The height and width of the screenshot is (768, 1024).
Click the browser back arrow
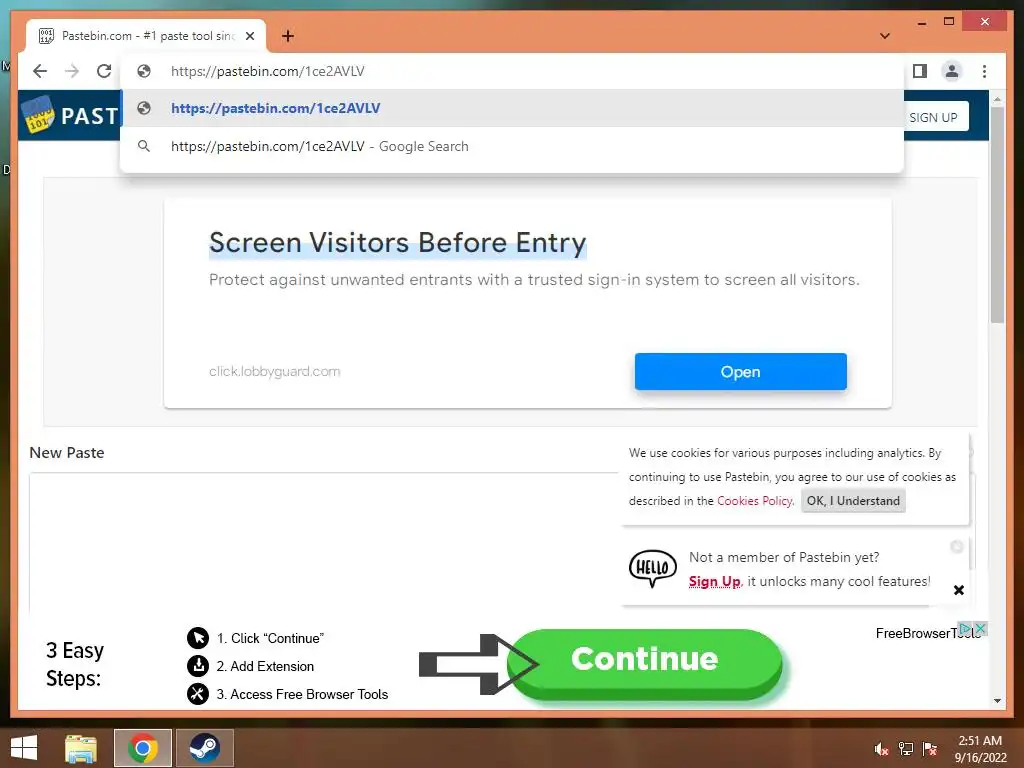click(x=40, y=71)
